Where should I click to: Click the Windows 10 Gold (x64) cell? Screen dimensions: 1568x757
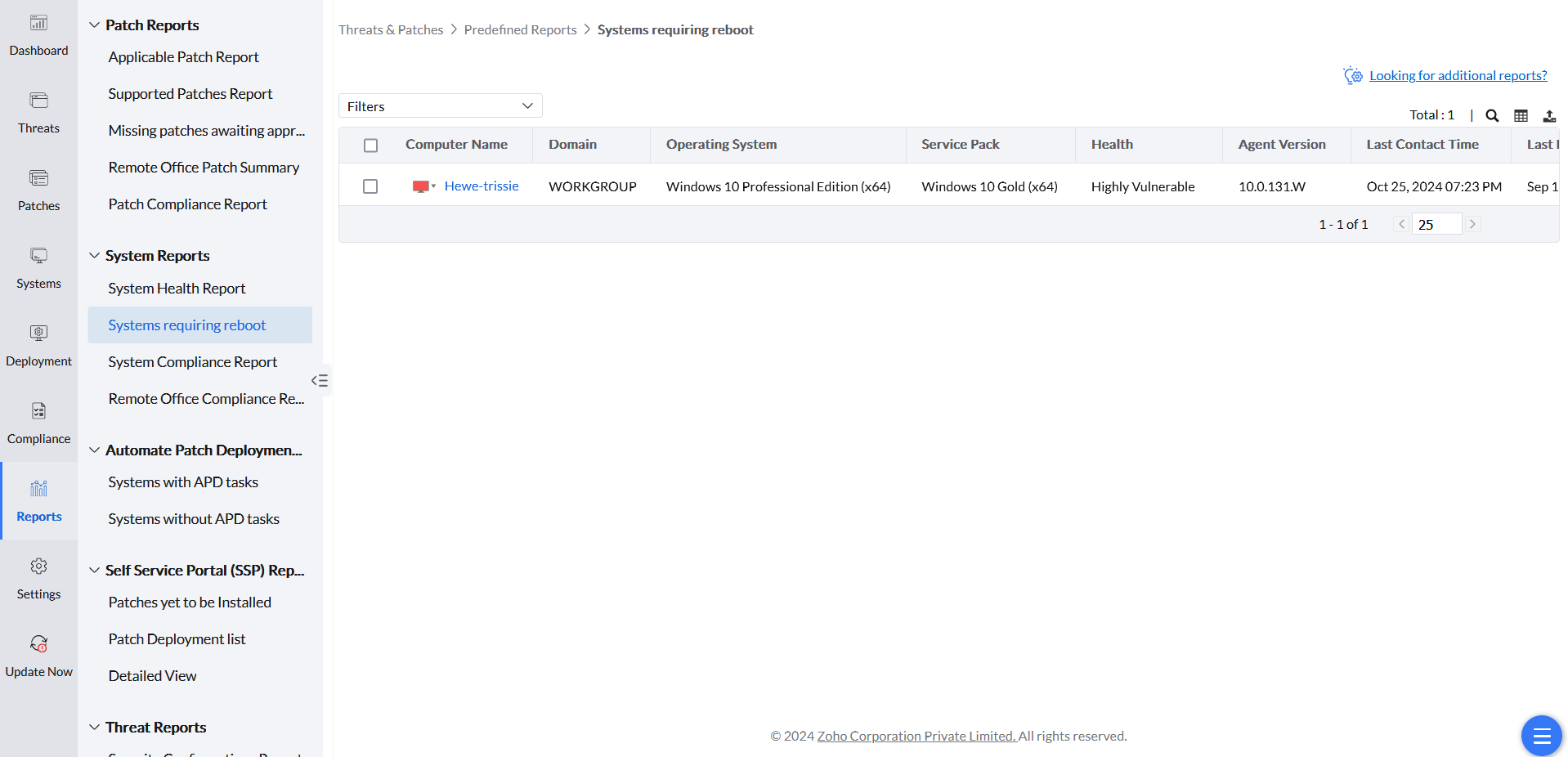990,186
